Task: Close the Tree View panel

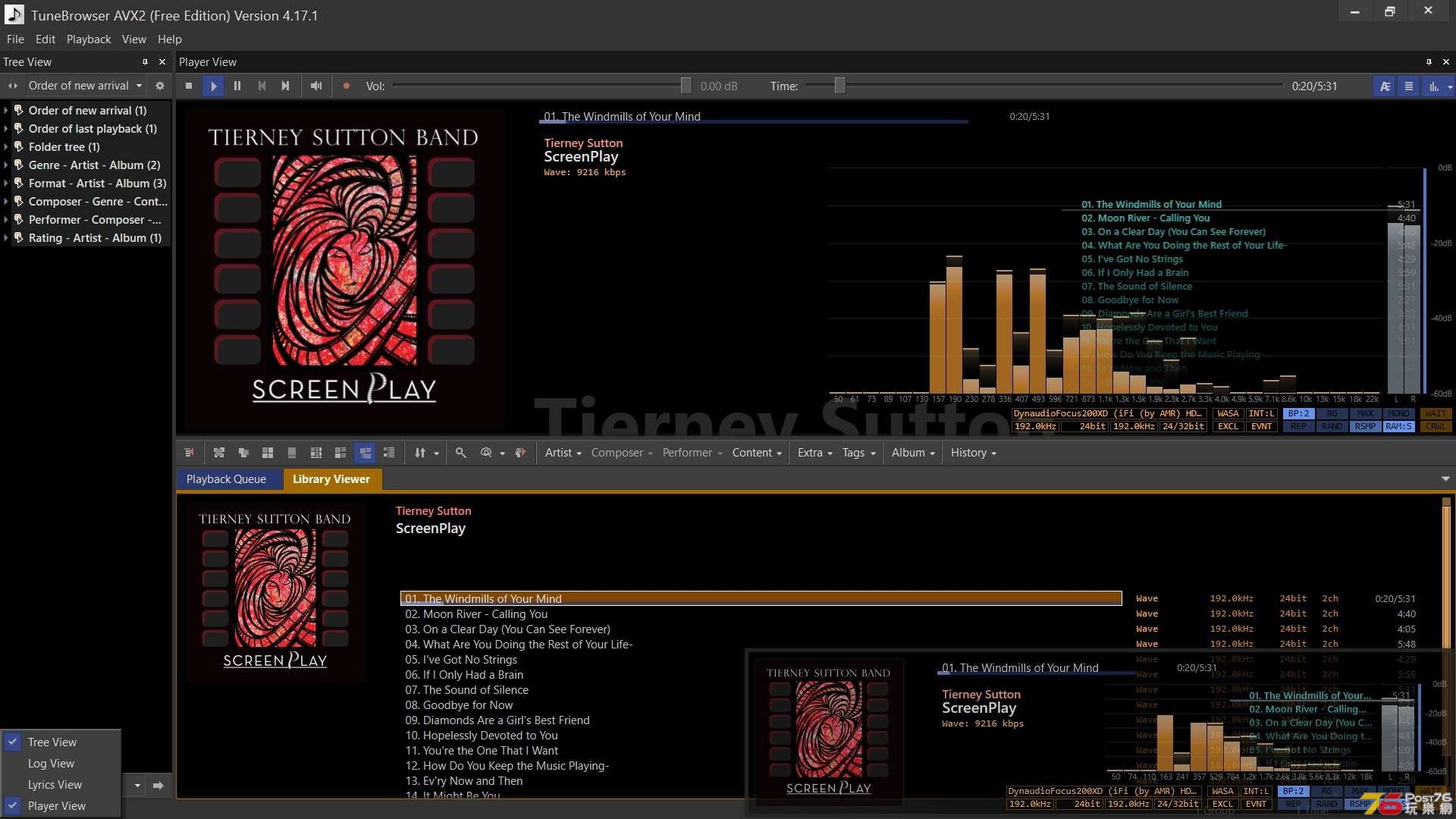Action: [x=162, y=61]
